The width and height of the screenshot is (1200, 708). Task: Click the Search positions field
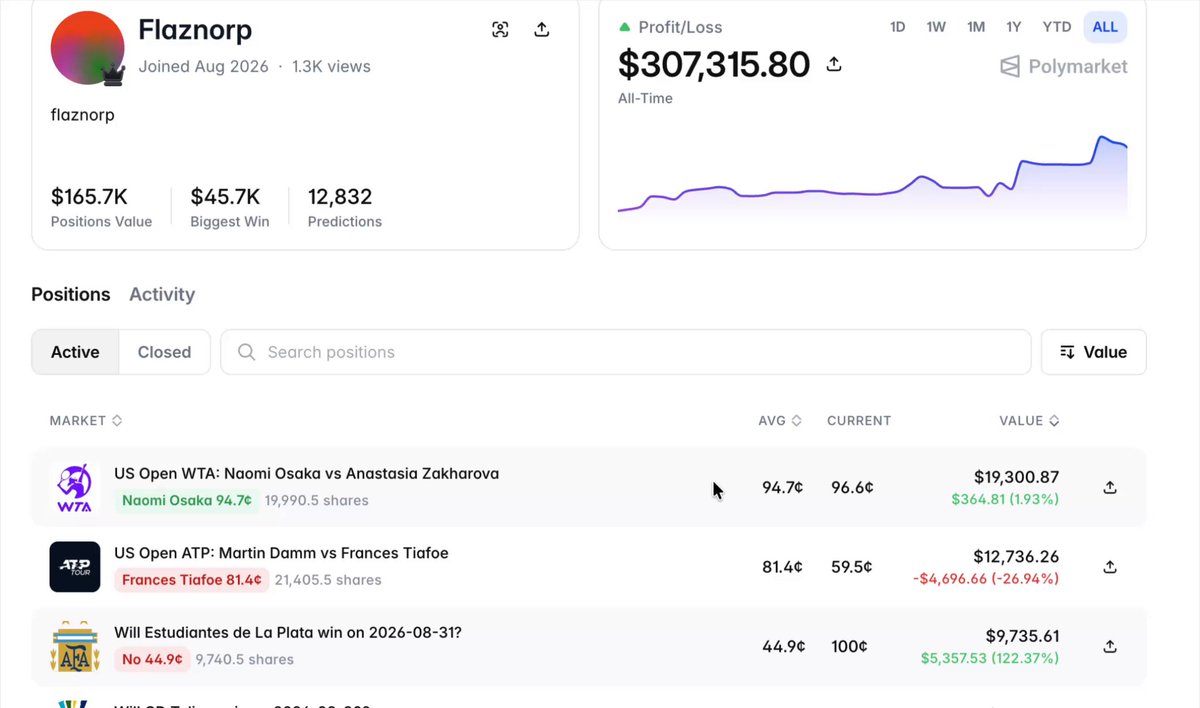pos(625,352)
